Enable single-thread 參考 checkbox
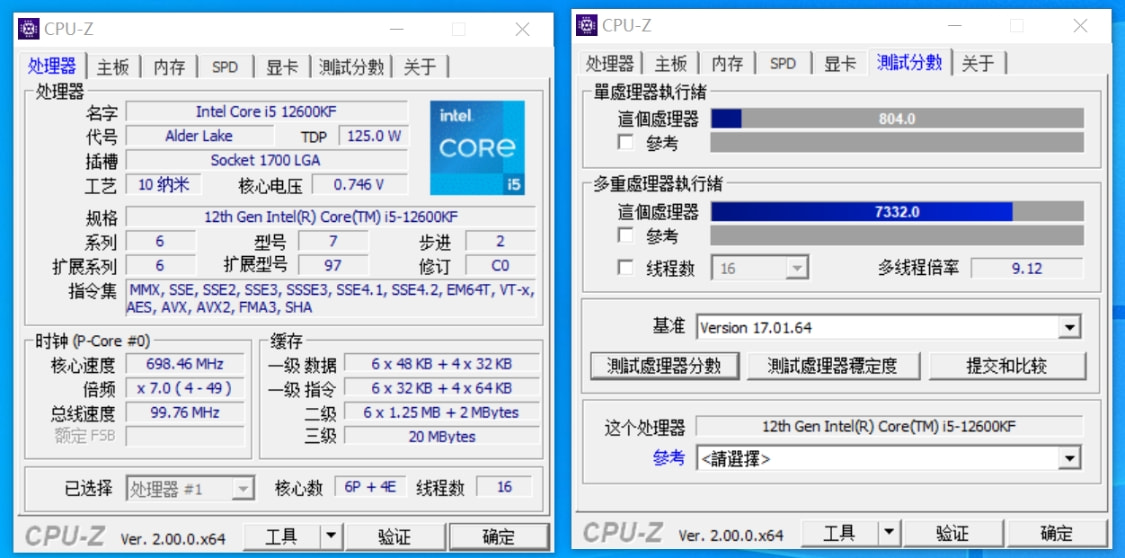1125x558 pixels. pos(626,142)
